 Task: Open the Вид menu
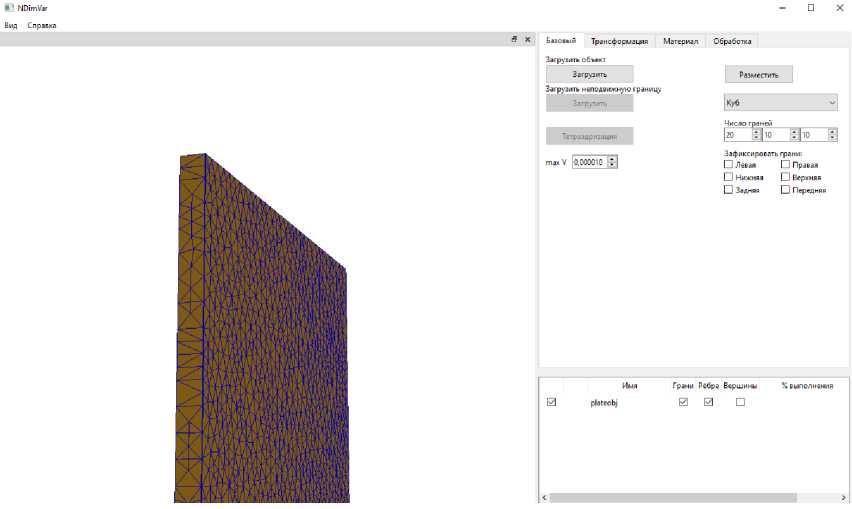click(x=11, y=24)
